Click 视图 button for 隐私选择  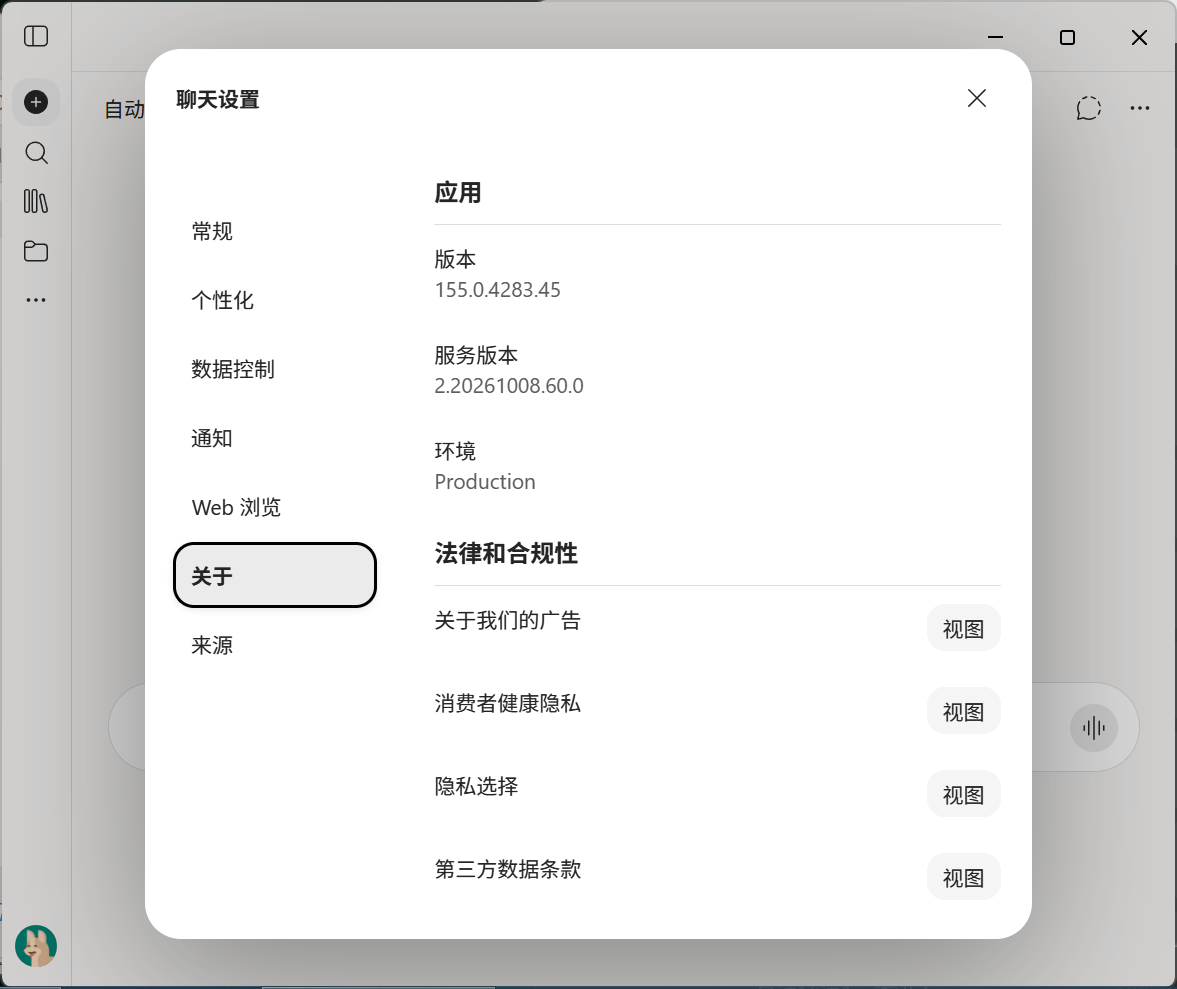(x=964, y=794)
